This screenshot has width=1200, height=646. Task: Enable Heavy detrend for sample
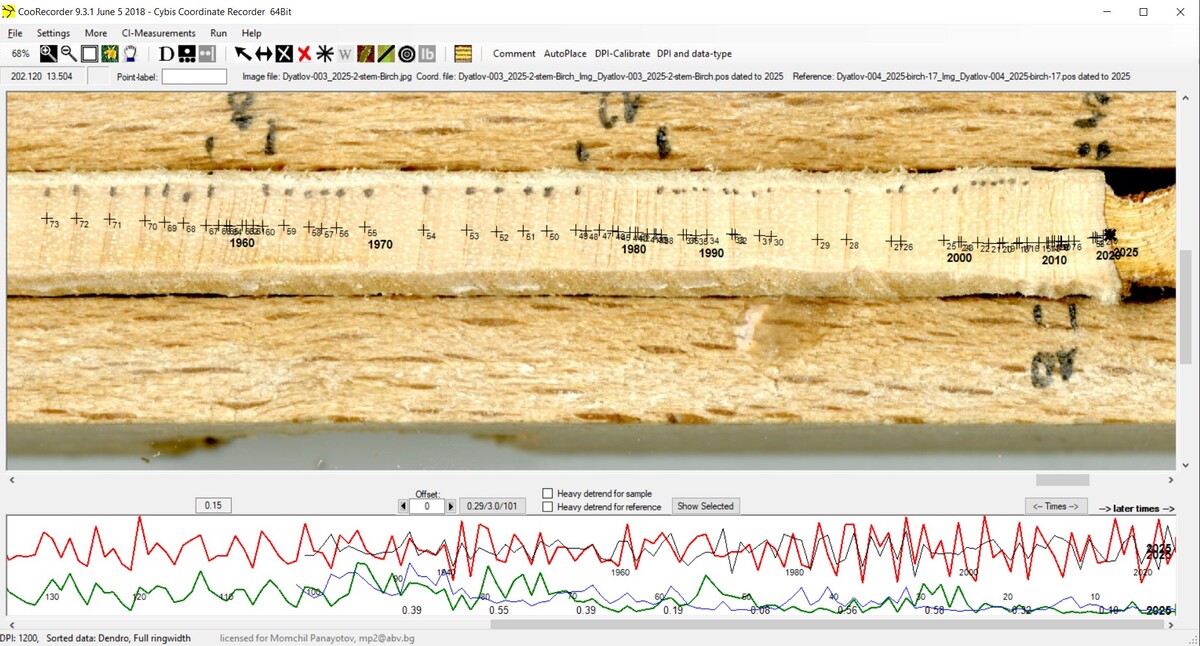tap(548, 493)
